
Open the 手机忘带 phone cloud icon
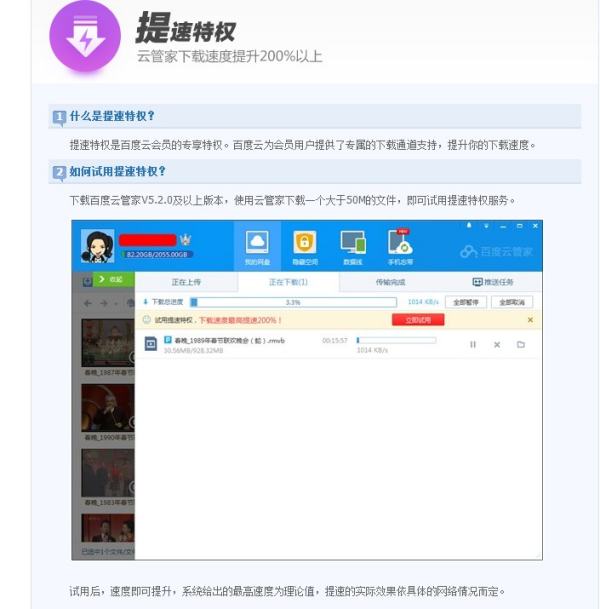(400, 247)
